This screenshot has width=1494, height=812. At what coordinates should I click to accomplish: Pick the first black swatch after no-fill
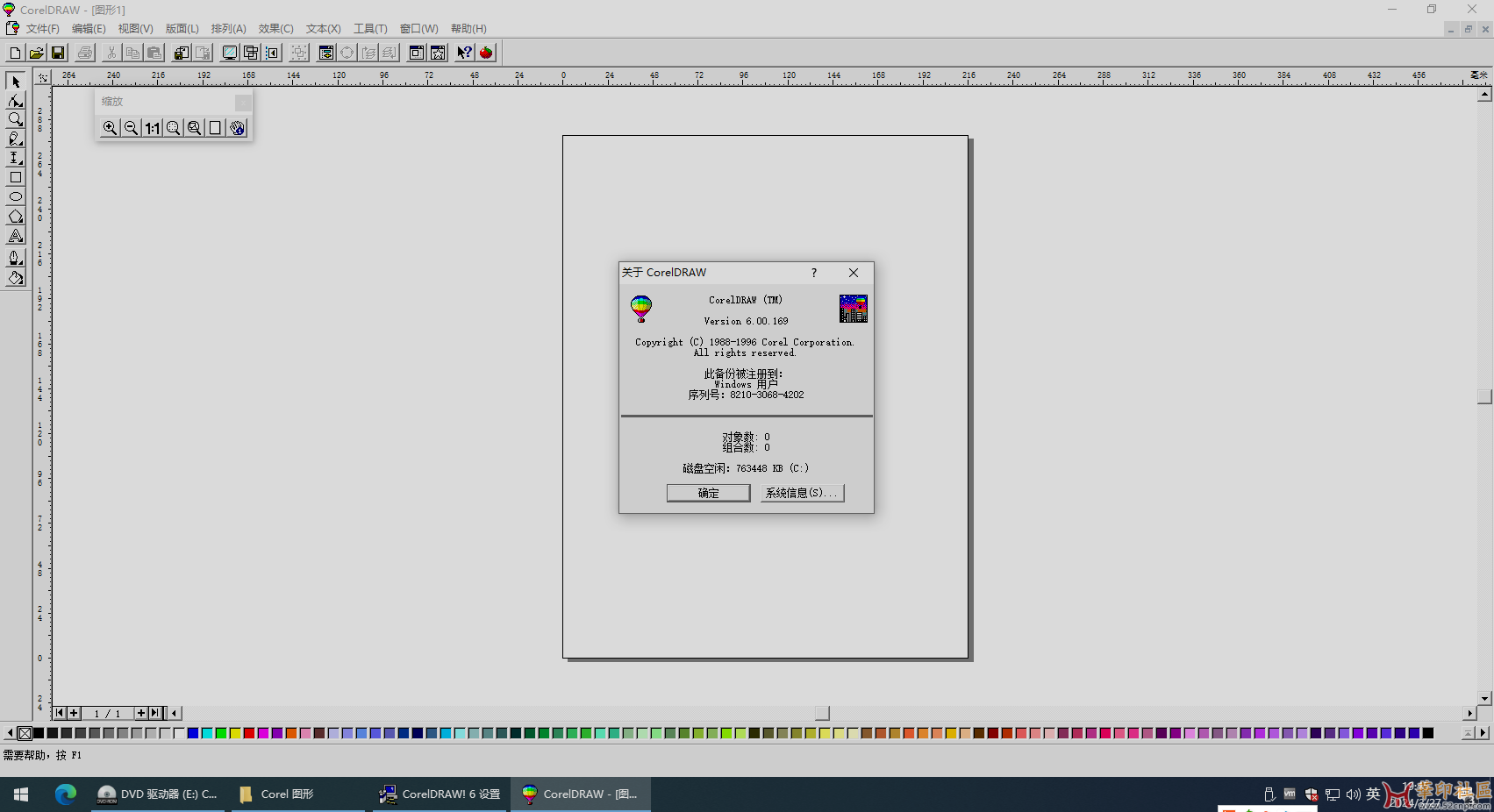pyautogui.click(x=39, y=733)
